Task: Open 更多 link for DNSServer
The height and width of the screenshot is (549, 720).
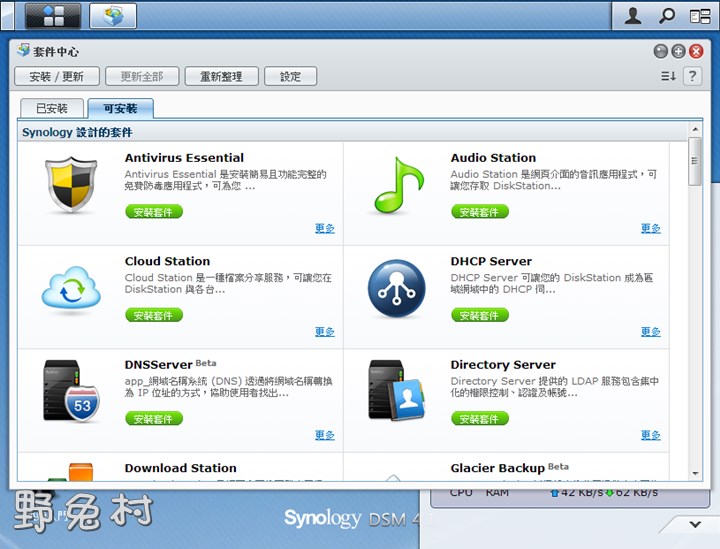Action: coord(325,435)
